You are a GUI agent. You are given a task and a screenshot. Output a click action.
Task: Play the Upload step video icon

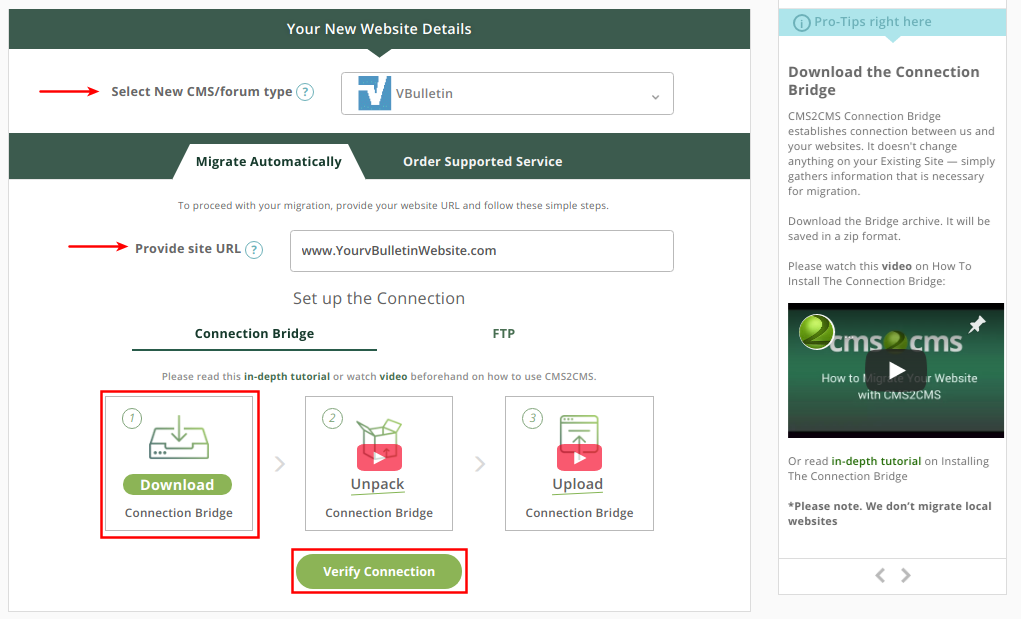[579, 457]
